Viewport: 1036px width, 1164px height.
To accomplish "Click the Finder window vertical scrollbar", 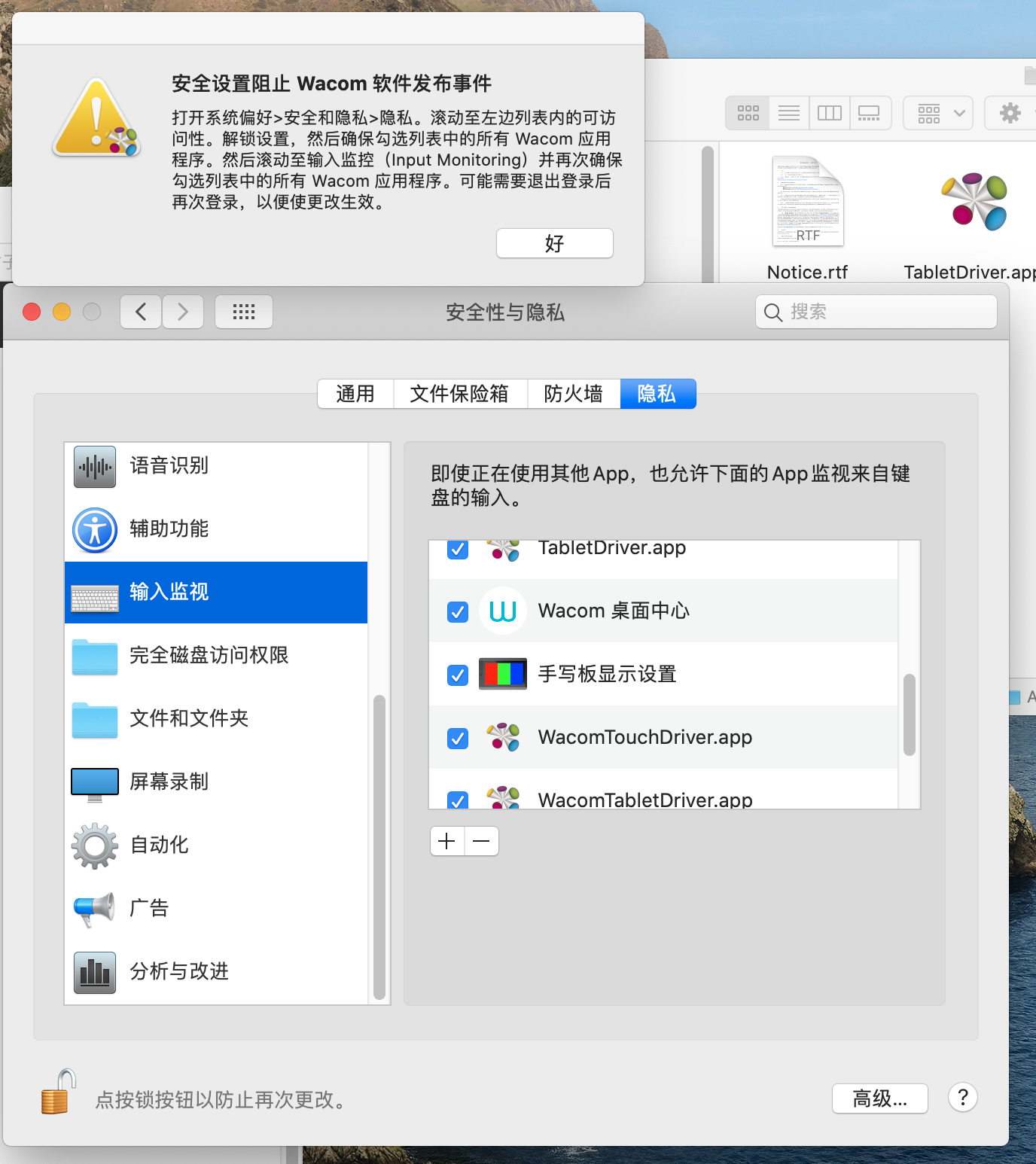I will 708,215.
